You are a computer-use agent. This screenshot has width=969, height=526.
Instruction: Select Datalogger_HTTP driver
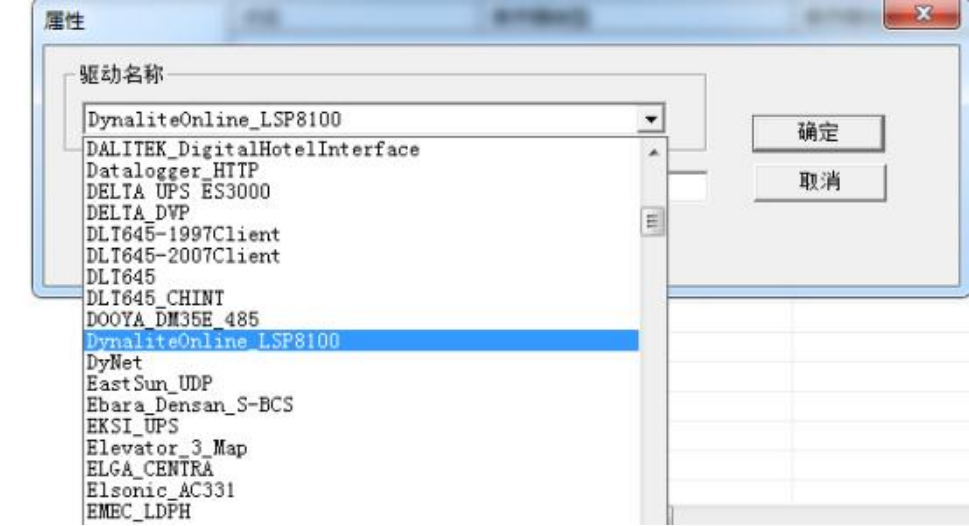coord(362,170)
